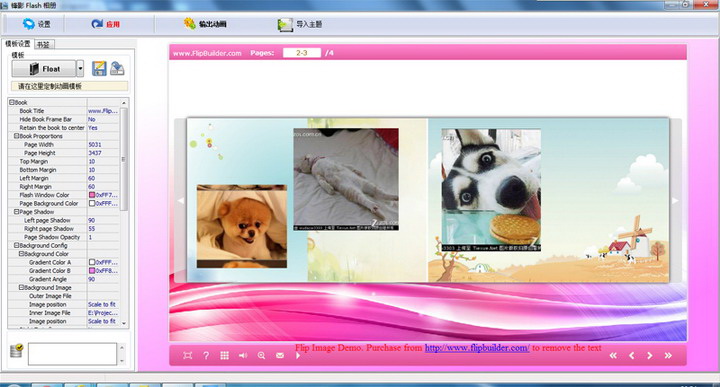
Task: Click the Pages number input field
Action: pos(302,53)
